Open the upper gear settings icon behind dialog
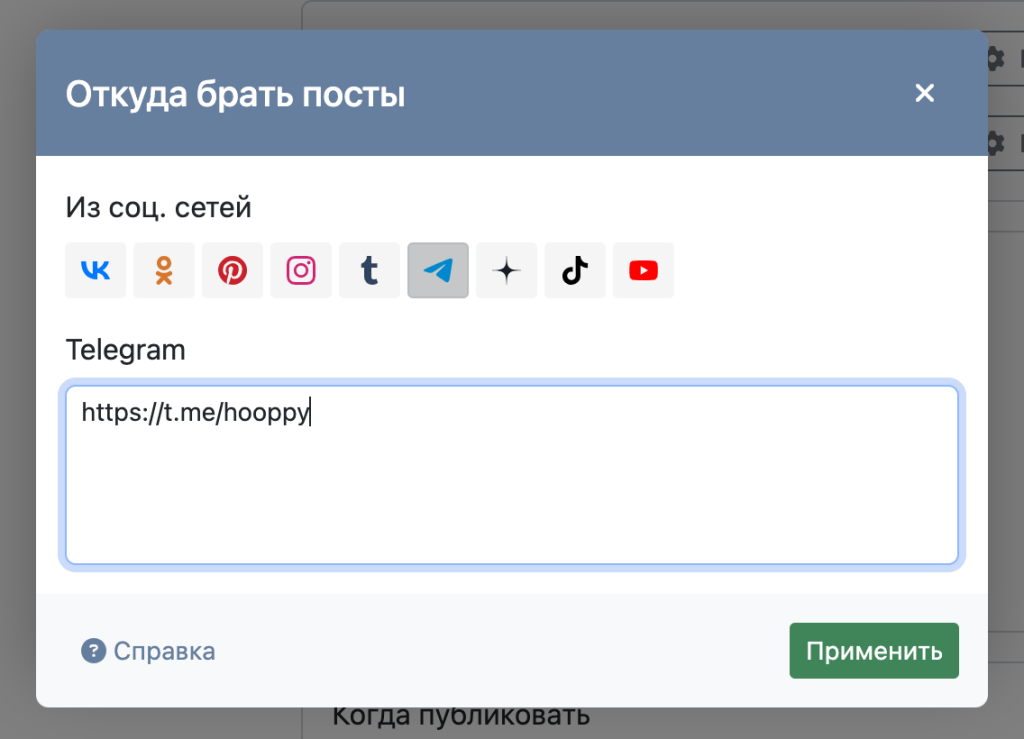 (x=995, y=58)
